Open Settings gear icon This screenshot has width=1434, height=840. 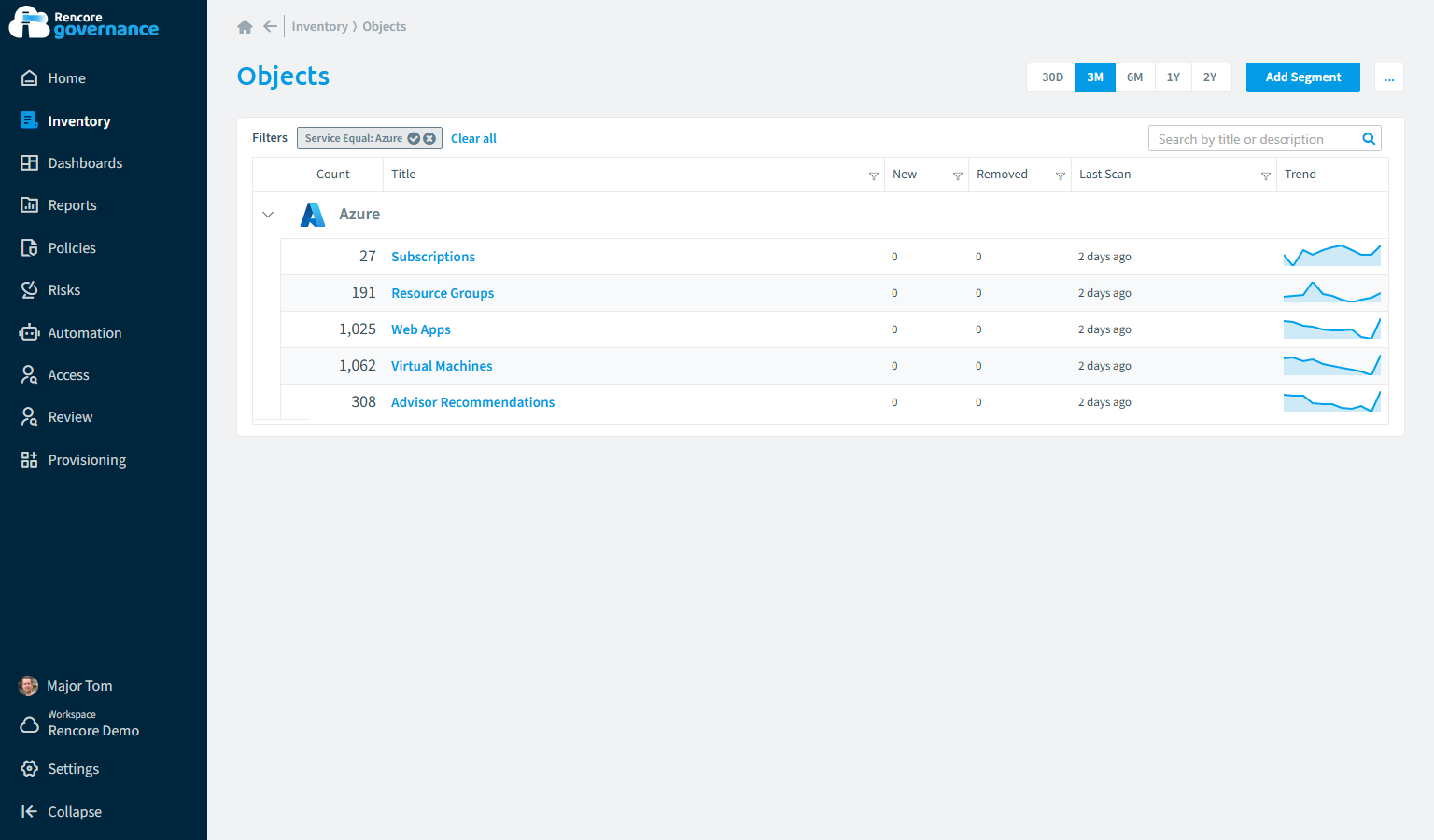pos(30,769)
